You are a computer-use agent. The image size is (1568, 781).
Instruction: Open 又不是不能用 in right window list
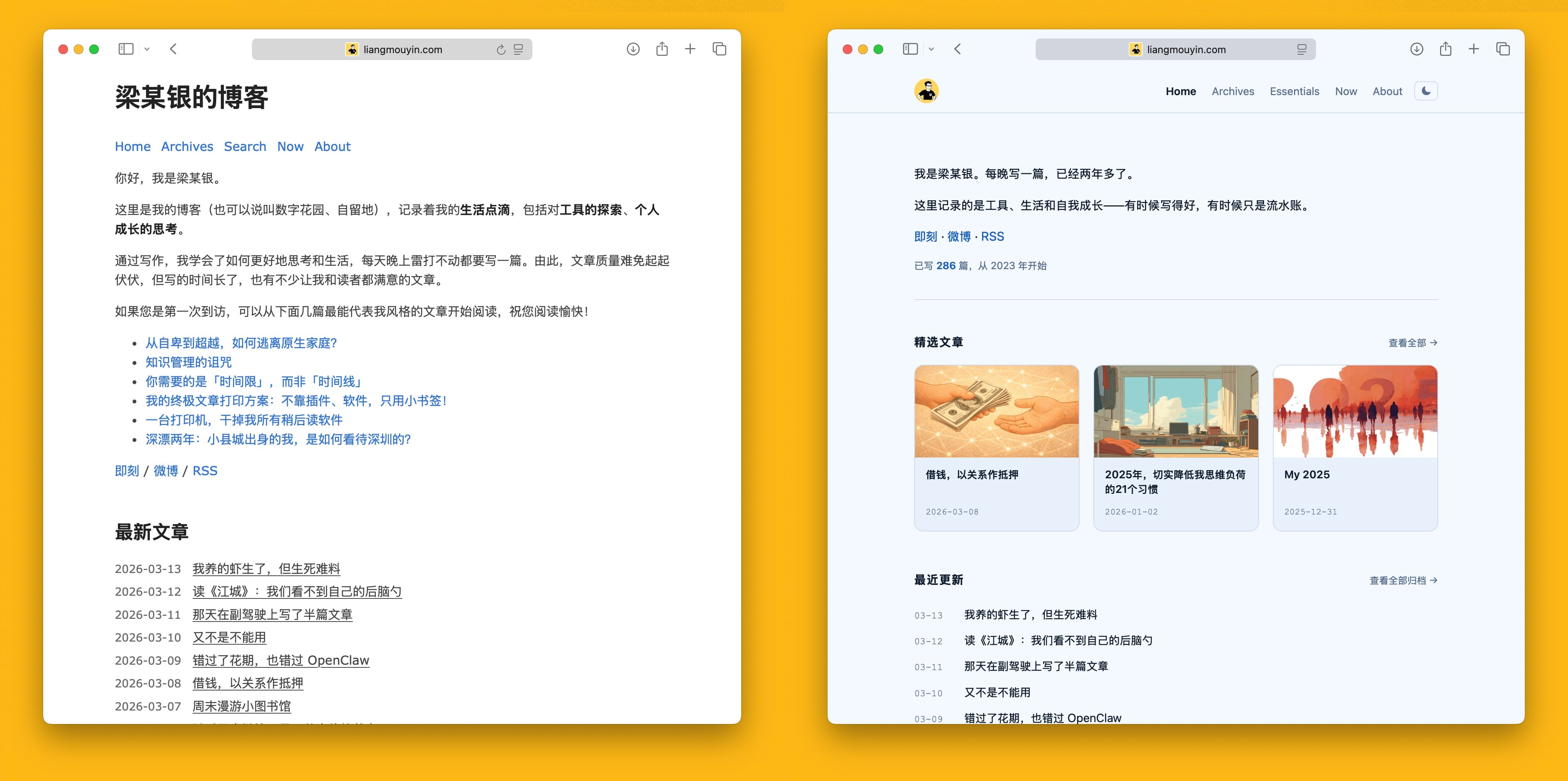click(997, 693)
